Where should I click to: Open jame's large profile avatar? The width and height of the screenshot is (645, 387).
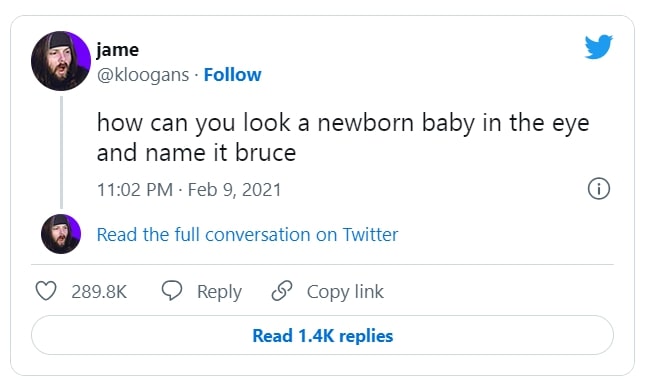[61, 61]
